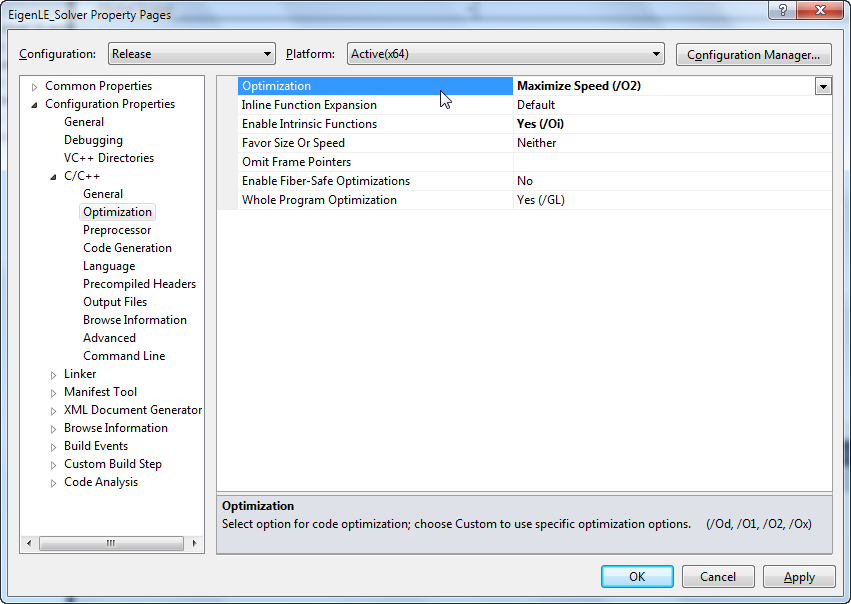The height and width of the screenshot is (604, 851).
Task: Open the Platform dropdown showing Active(x64)
Action: 505,54
